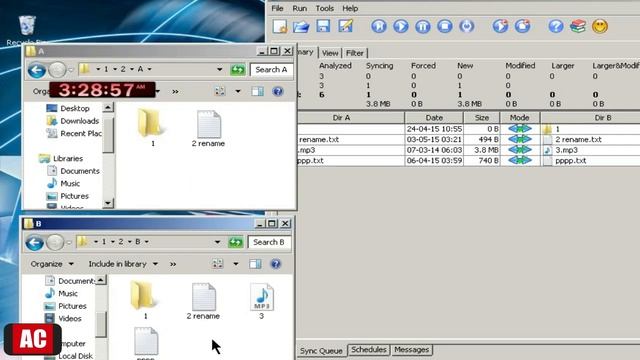The width and height of the screenshot is (640, 360).
Task: Click the new profile toolbar icon
Action: (280, 26)
